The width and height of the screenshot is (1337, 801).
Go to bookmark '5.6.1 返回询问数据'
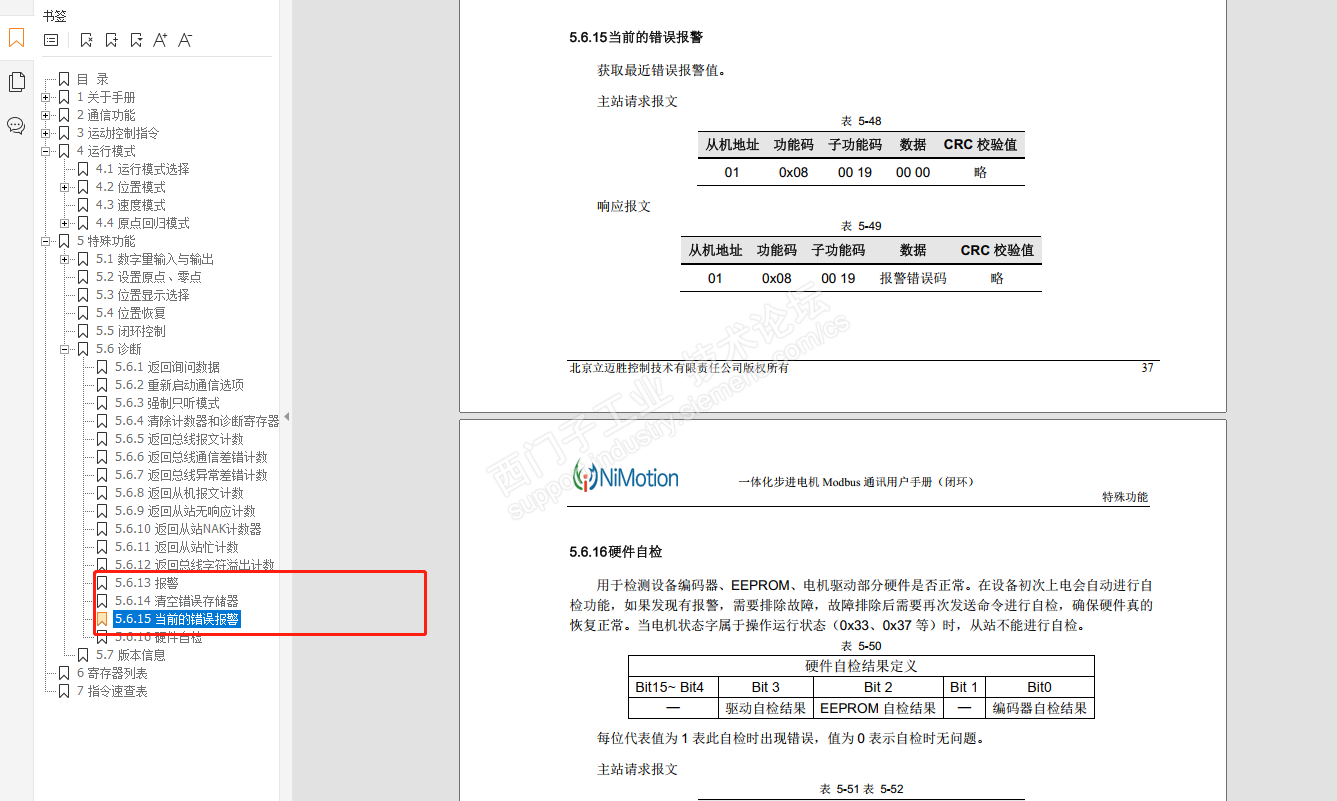click(x=167, y=367)
